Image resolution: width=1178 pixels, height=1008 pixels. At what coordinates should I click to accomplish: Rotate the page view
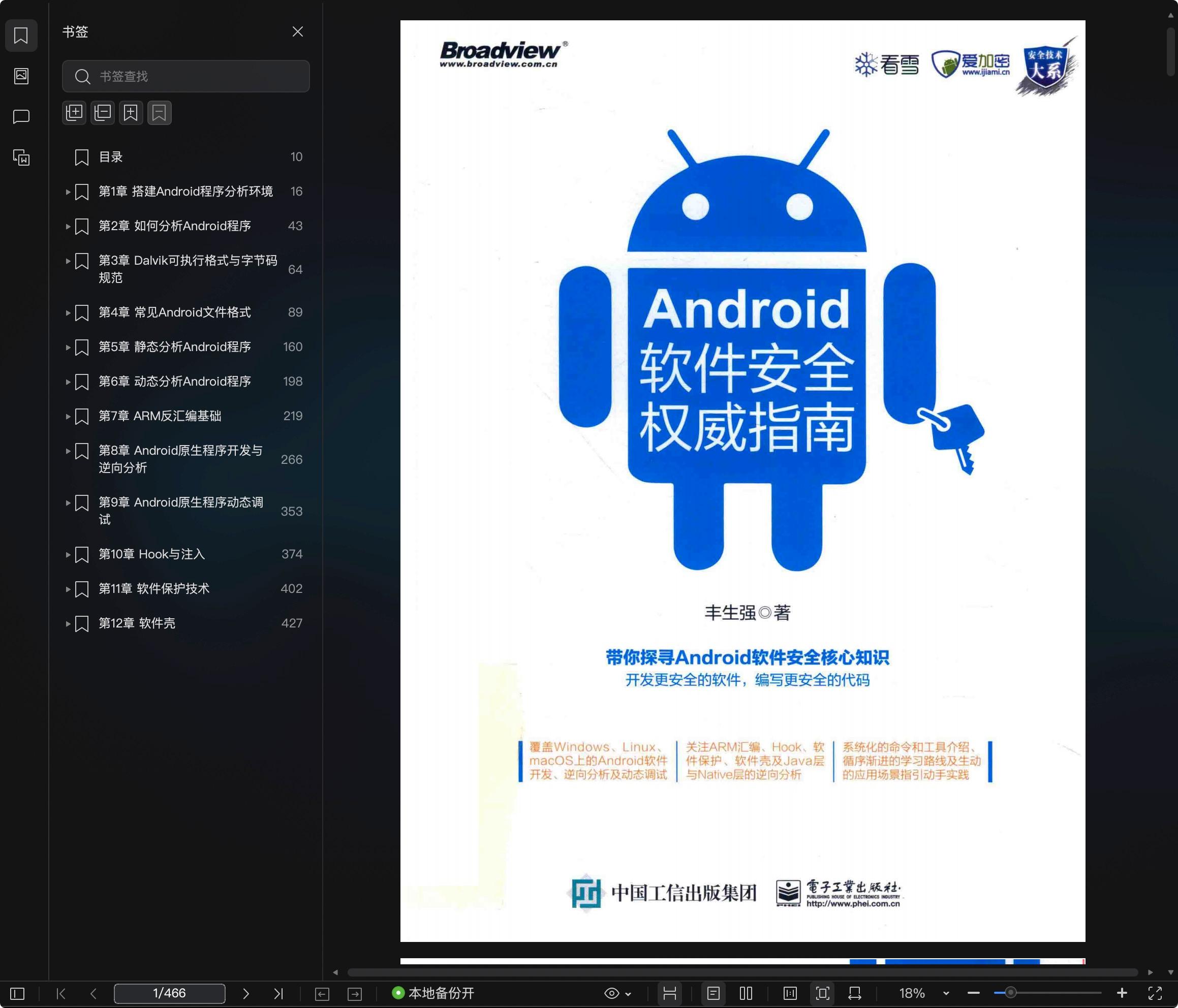click(x=854, y=993)
